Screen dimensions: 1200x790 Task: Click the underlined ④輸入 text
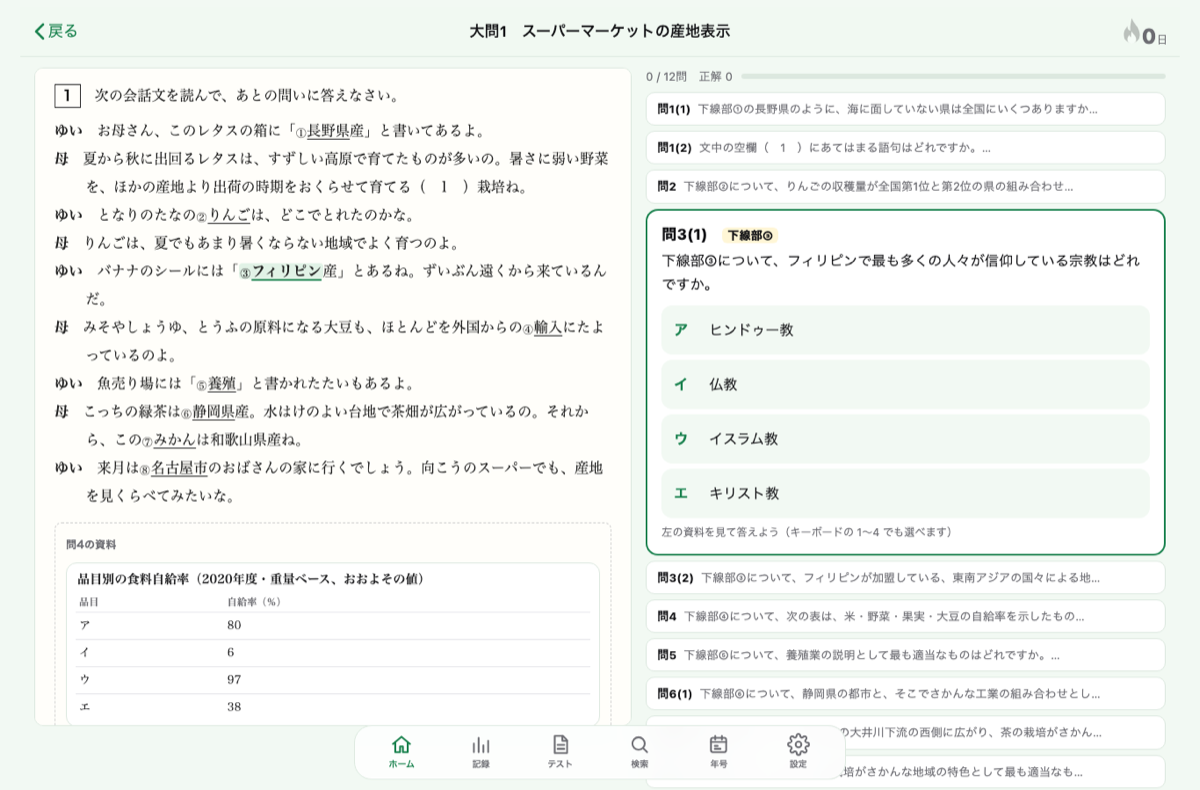[542, 327]
